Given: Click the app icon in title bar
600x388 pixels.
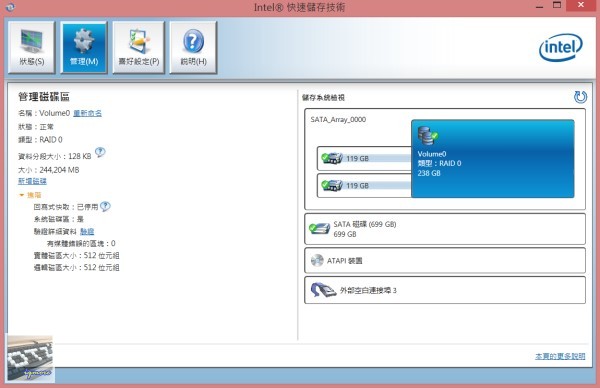Looking at the screenshot, I should 10,7.
